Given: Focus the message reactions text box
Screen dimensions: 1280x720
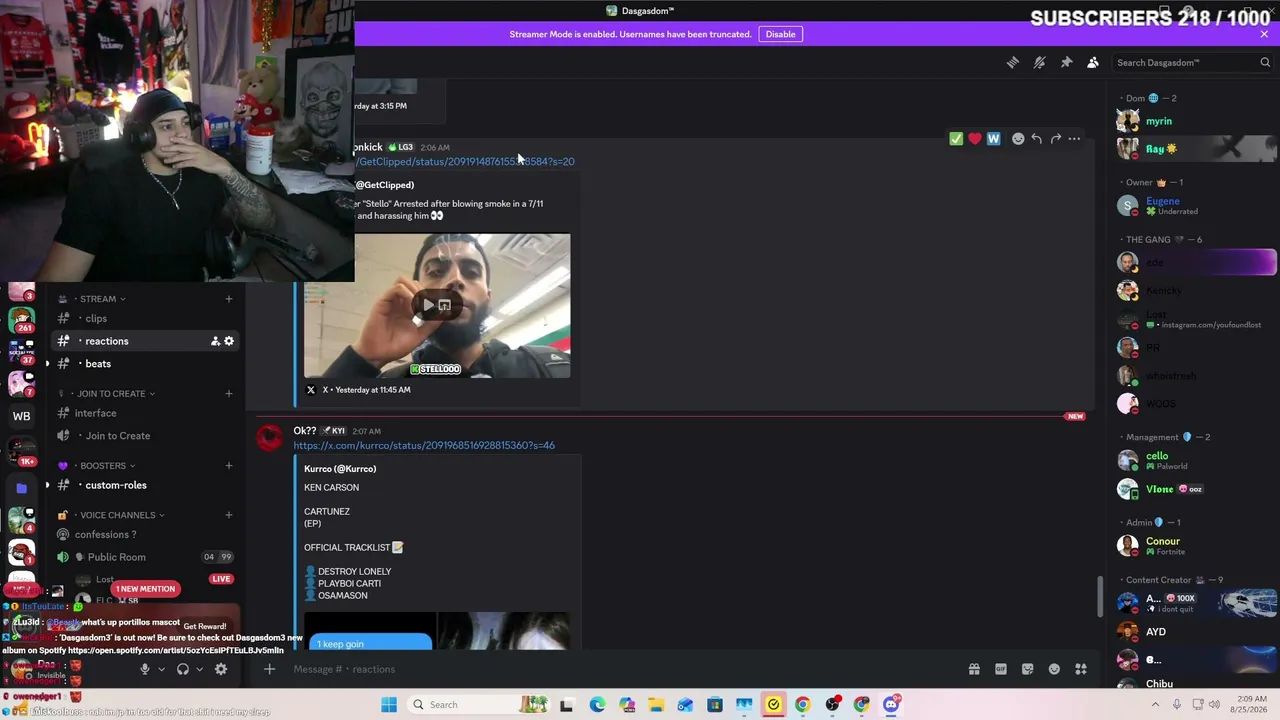Looking at the screenshot, I should [620, 669].
